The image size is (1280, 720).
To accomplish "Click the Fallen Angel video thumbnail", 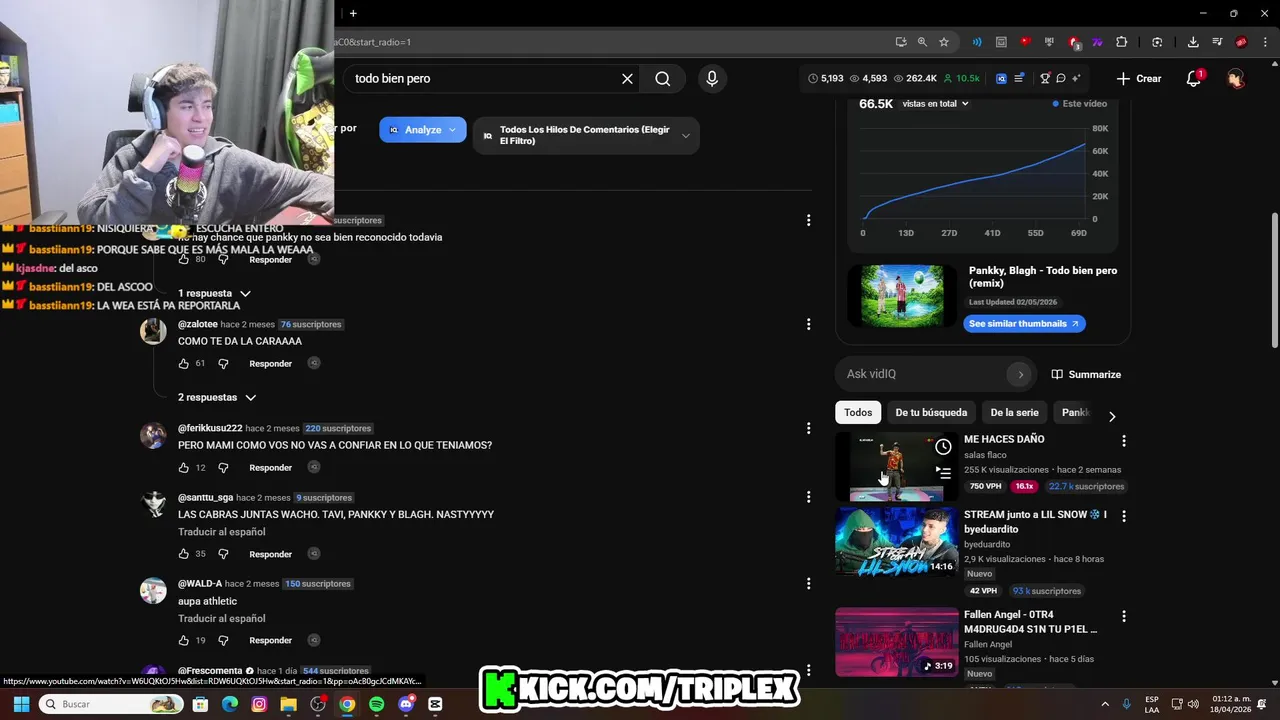I will pyautogui.click(x=896, y=642).
